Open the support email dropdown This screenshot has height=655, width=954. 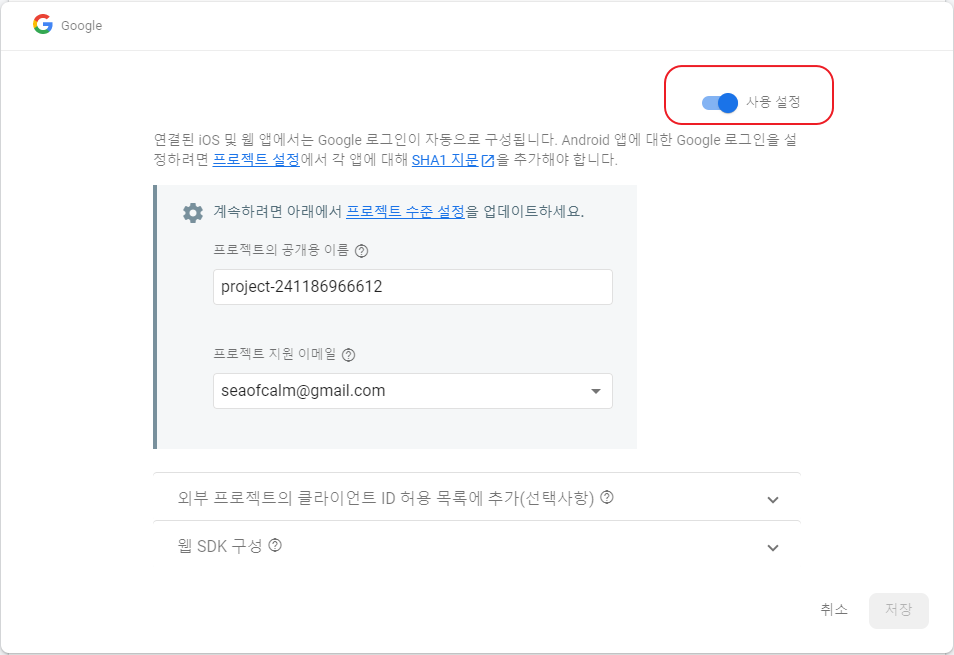pyautogui.click(x=413, y=390)
